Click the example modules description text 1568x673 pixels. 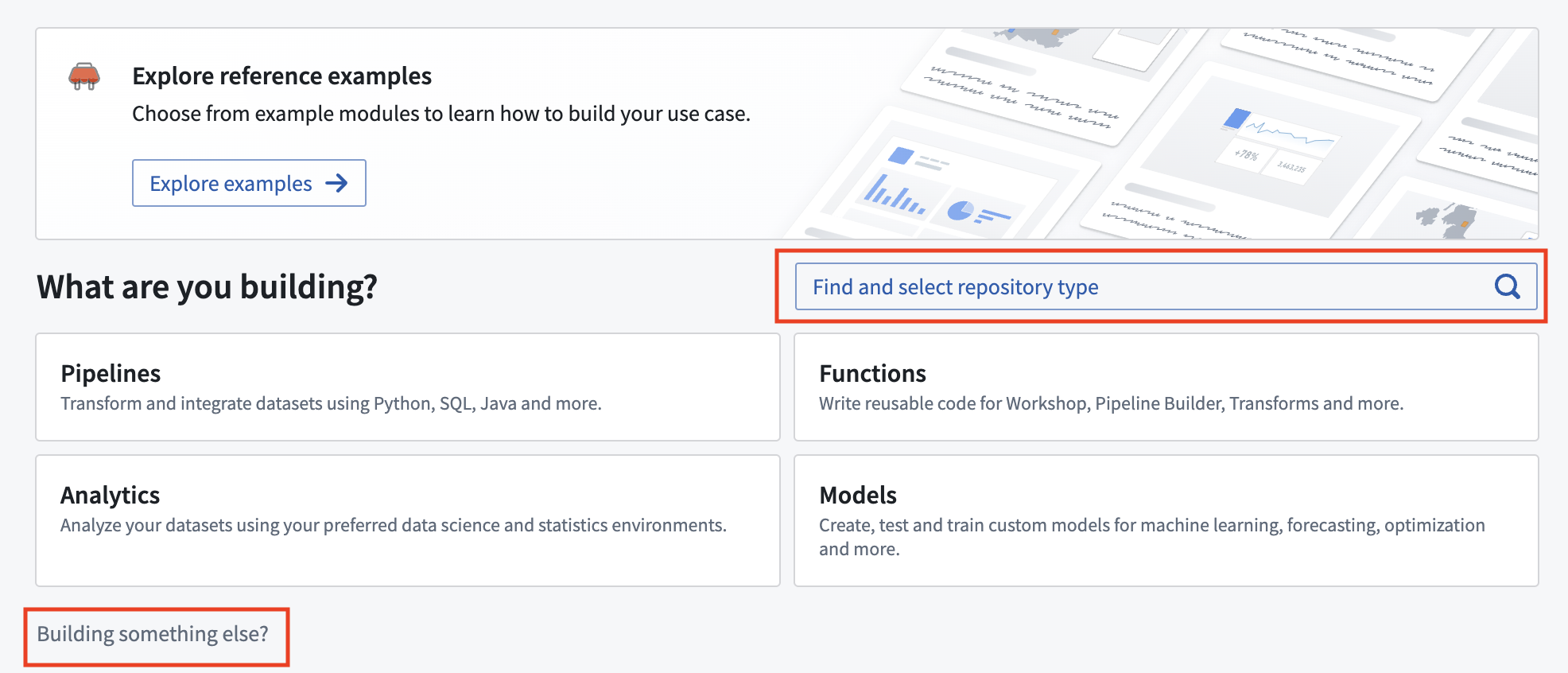pos(441,114)
